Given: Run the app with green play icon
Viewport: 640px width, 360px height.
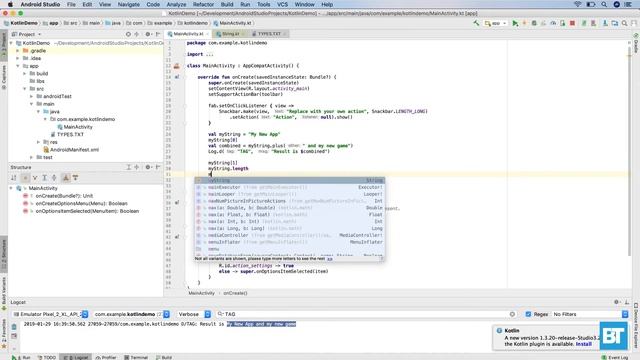Looking at the screenshot, I should coord(515,23).
